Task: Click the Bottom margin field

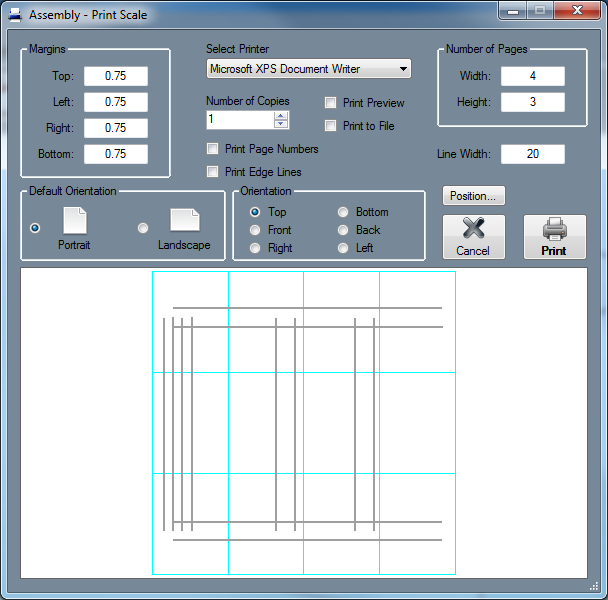Action: click(116, 154)
